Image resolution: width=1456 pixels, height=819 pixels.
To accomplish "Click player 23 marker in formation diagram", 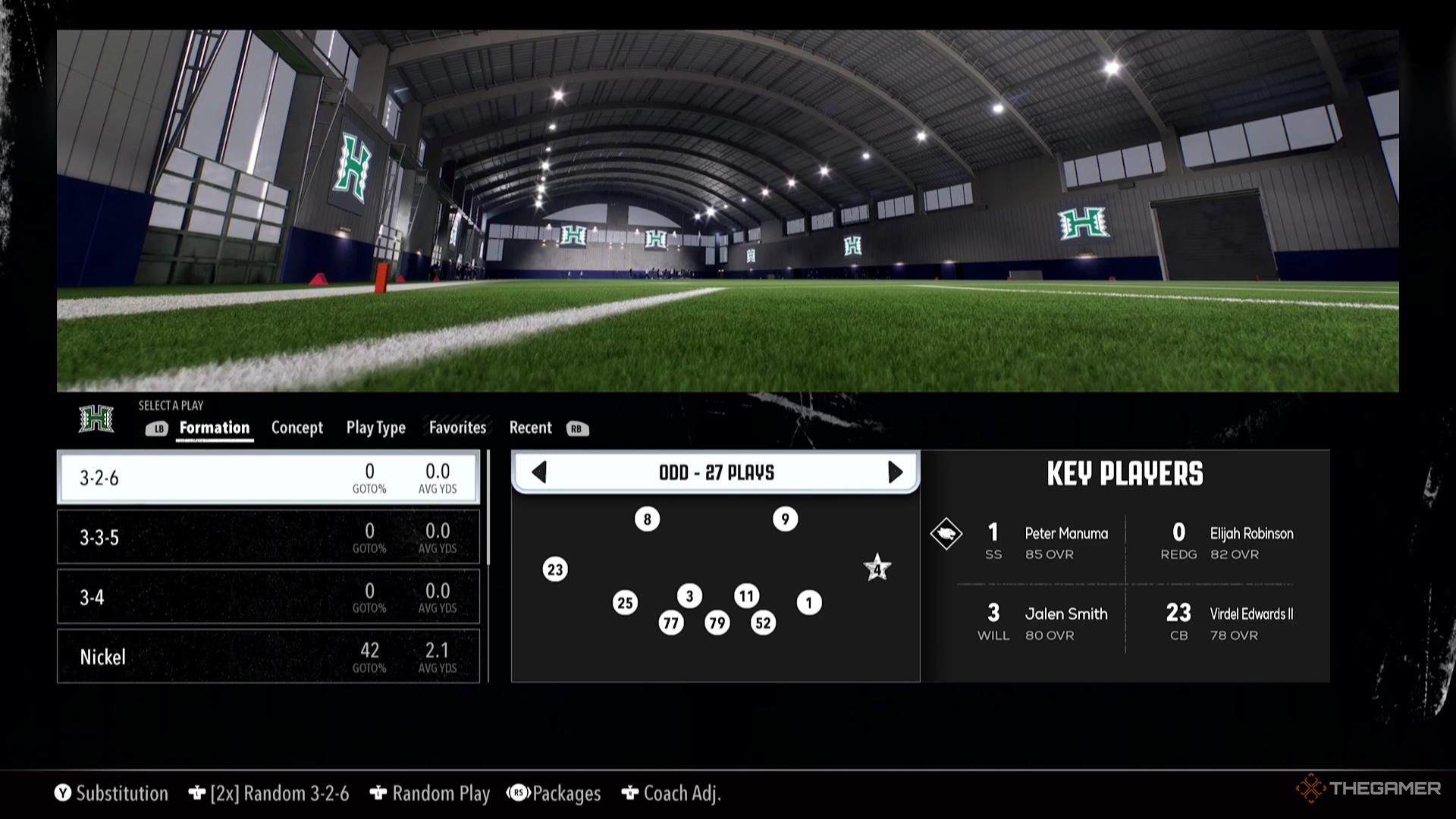I will [x=555, y=570].
